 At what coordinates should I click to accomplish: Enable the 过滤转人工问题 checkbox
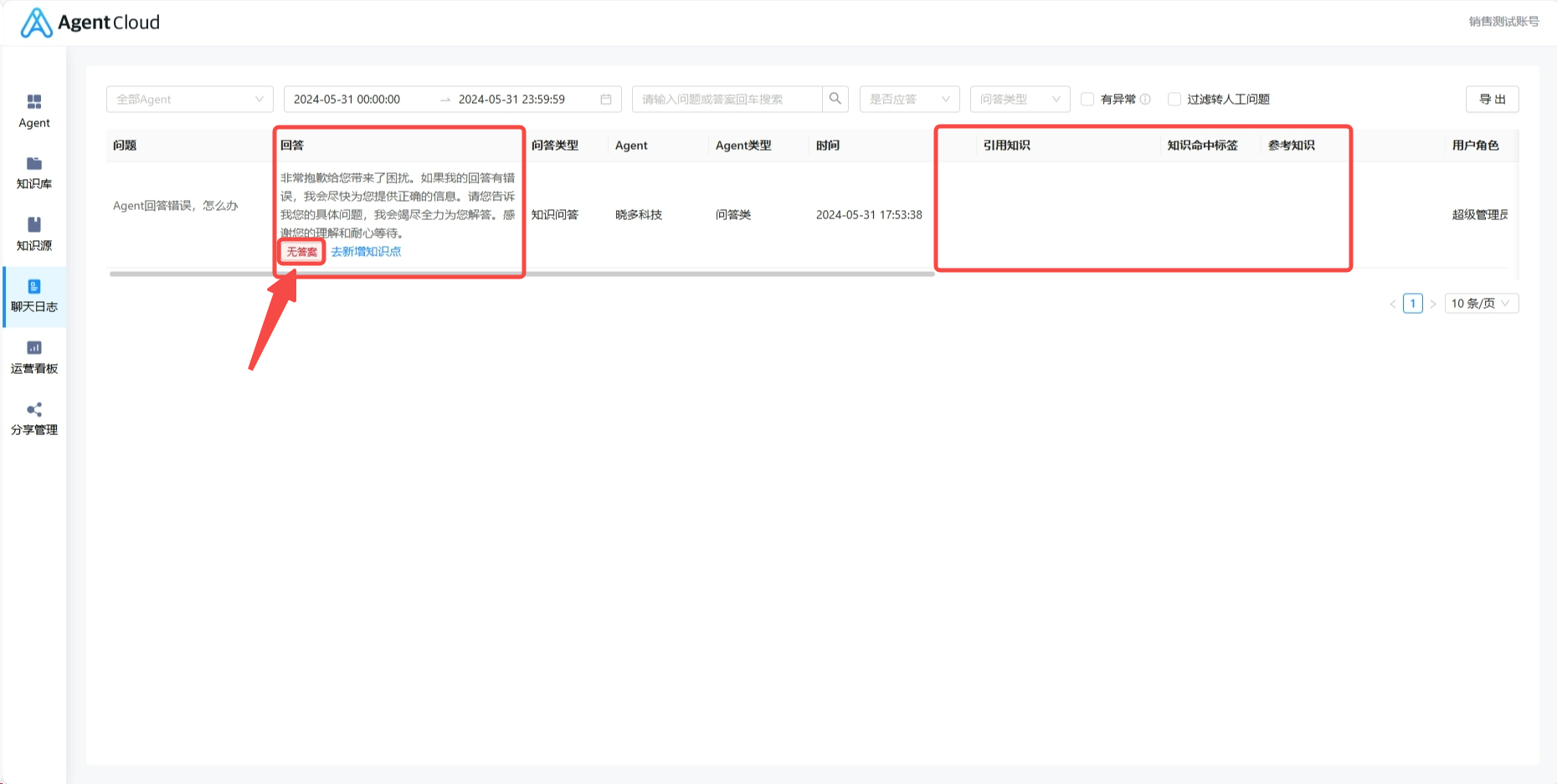tap(1174, 99)
